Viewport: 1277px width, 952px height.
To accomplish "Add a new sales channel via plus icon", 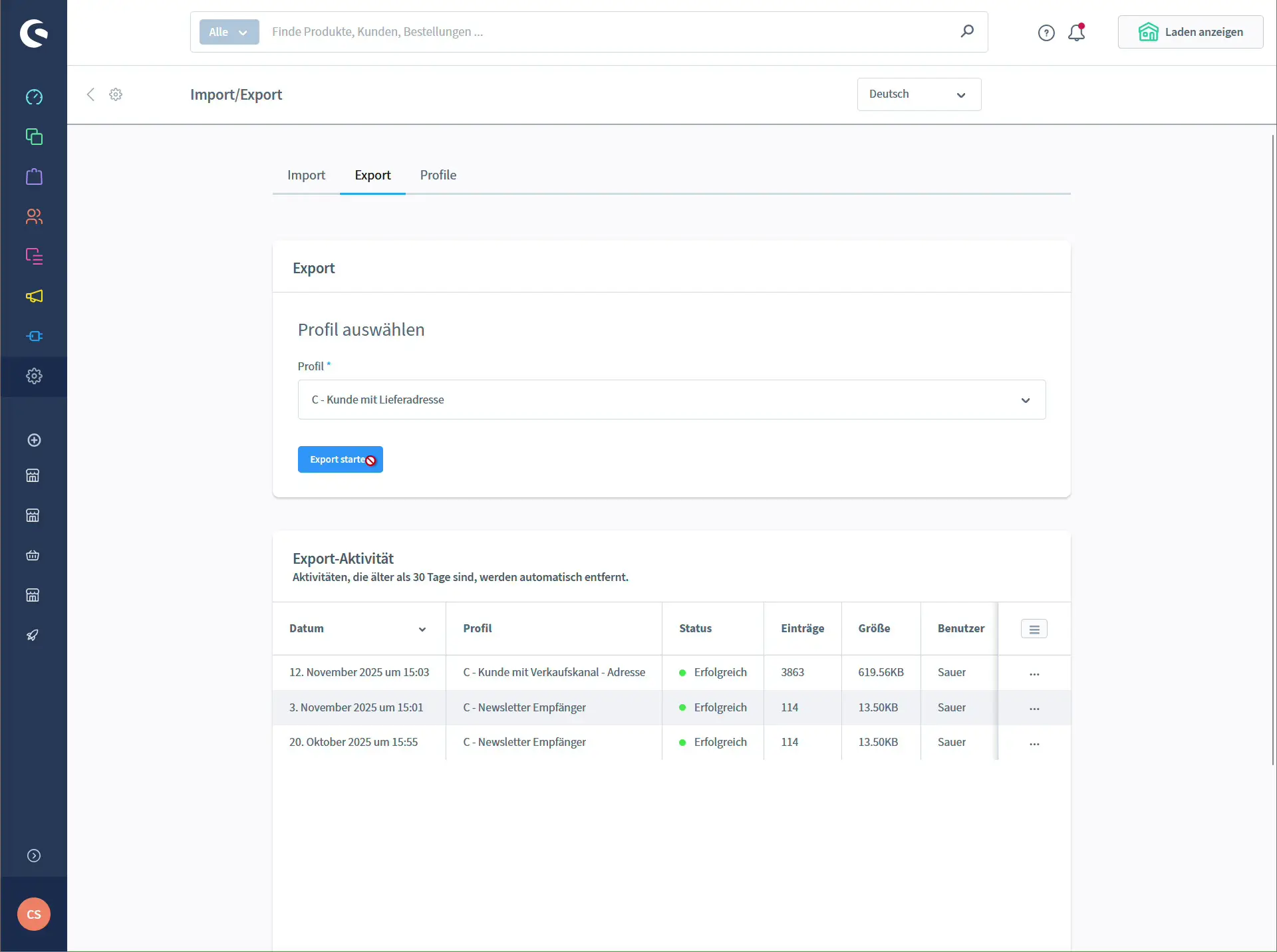I will [34, 440].
